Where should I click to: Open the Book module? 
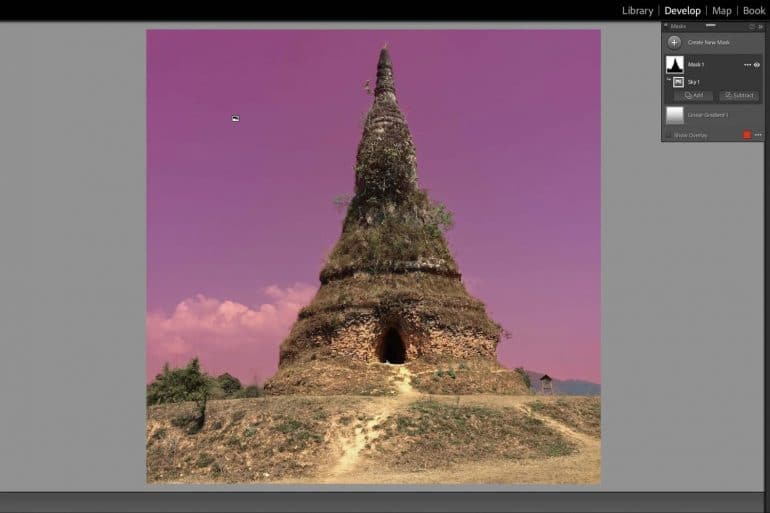click(754, 11)
